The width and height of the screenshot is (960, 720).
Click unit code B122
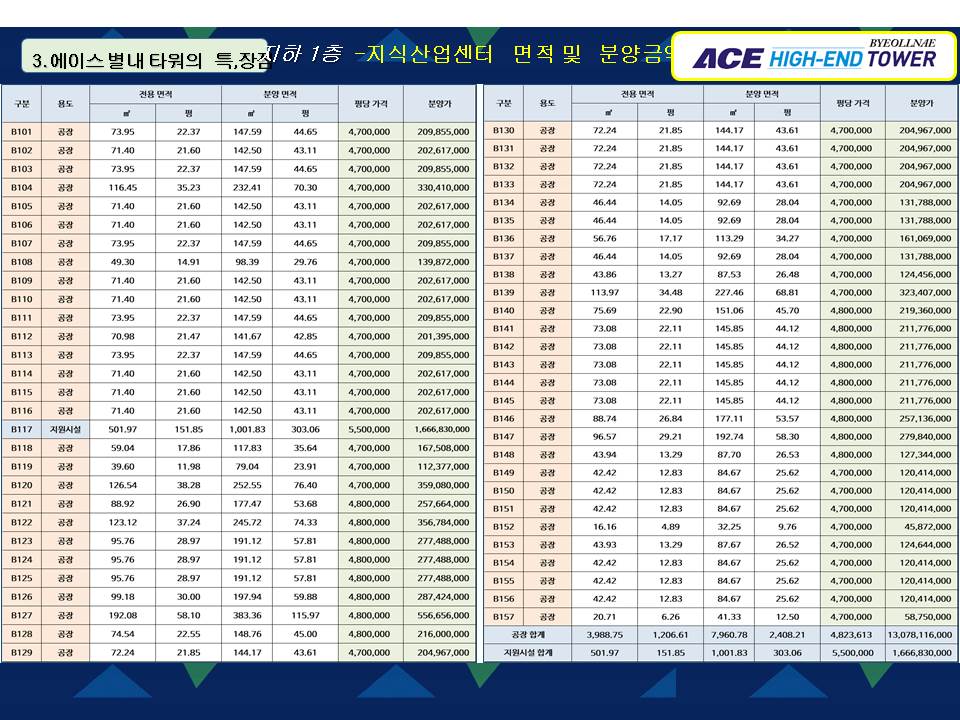(x=21, y=522)
